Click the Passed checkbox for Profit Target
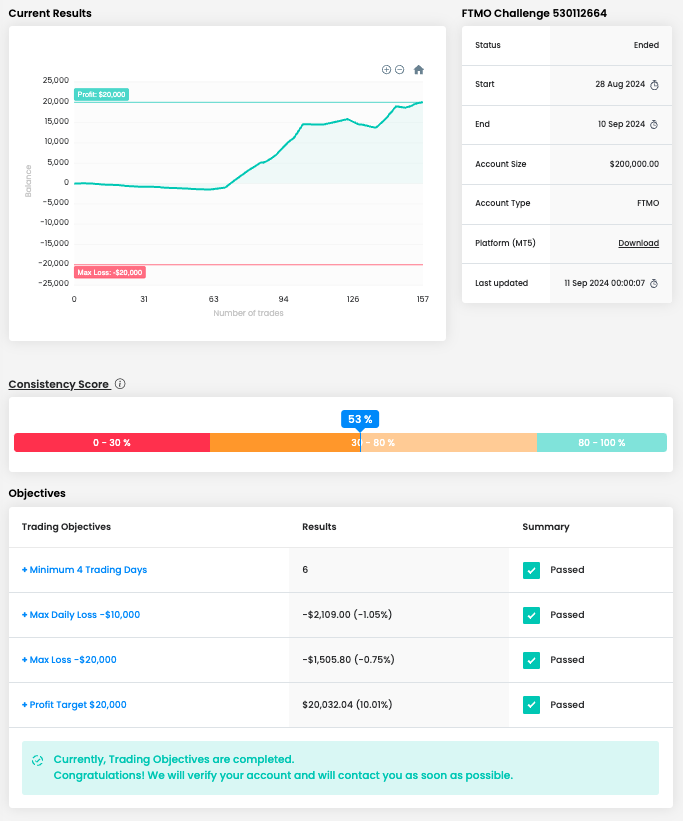683x821 pixels. [x=532, y=705]
